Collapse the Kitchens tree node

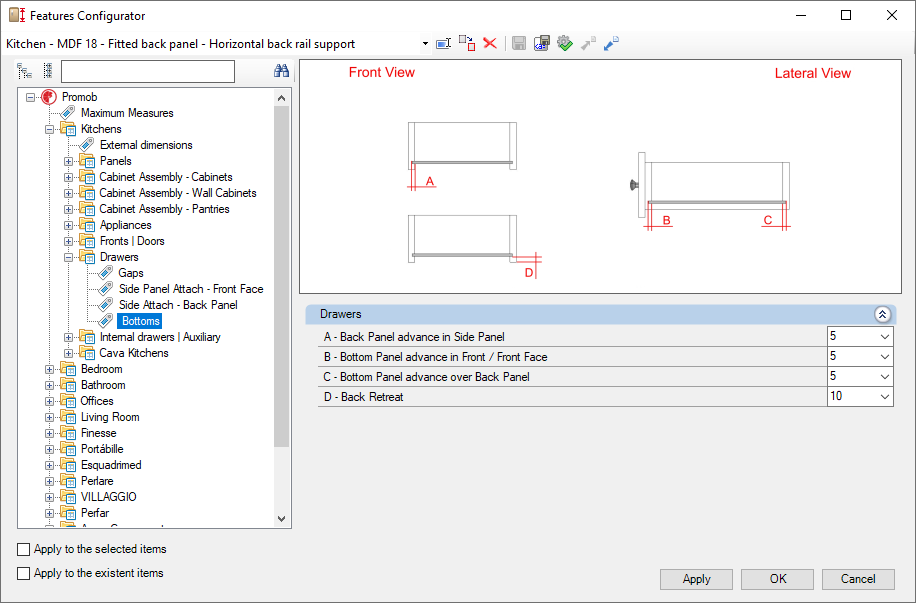click(50, 130)
